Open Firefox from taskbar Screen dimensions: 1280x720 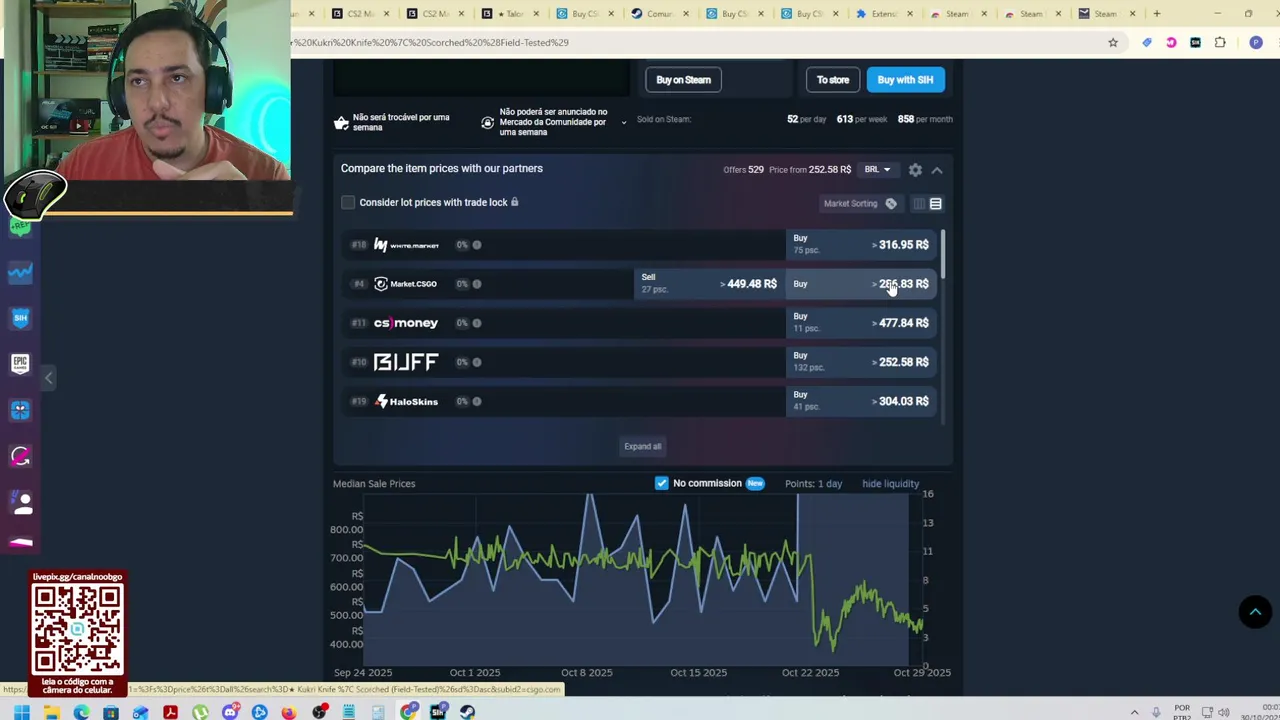click(289, 712)
